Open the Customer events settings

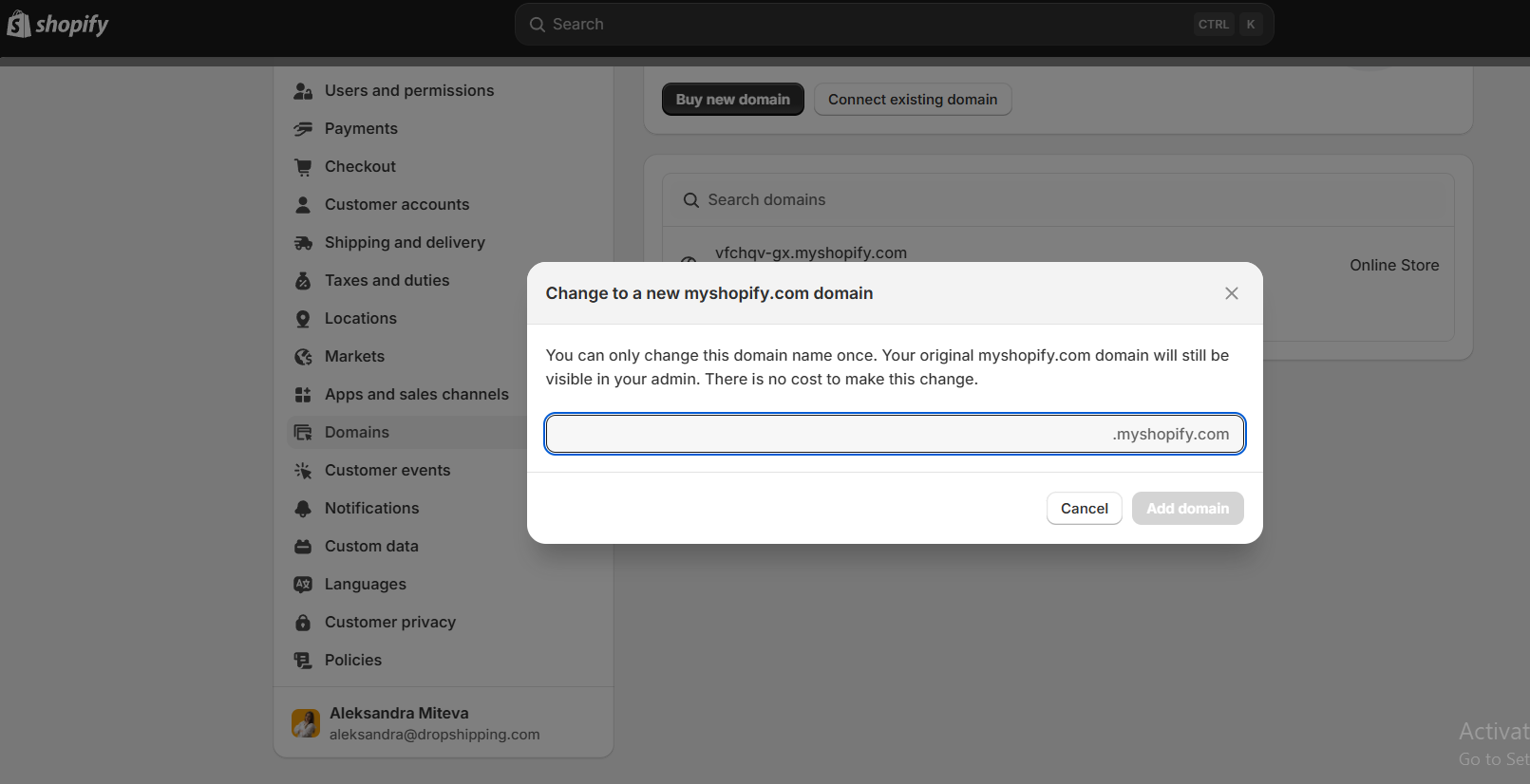point(387,471)
